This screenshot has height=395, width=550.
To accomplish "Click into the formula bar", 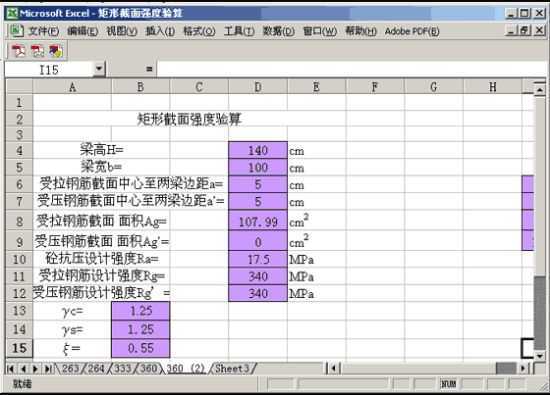I will (351, 69).
